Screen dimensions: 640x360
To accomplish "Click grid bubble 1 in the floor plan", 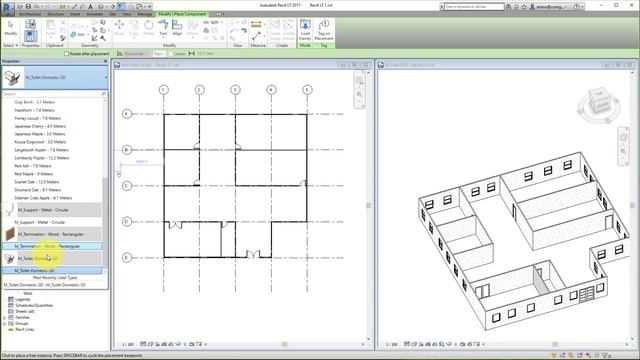I will (164, 90).
